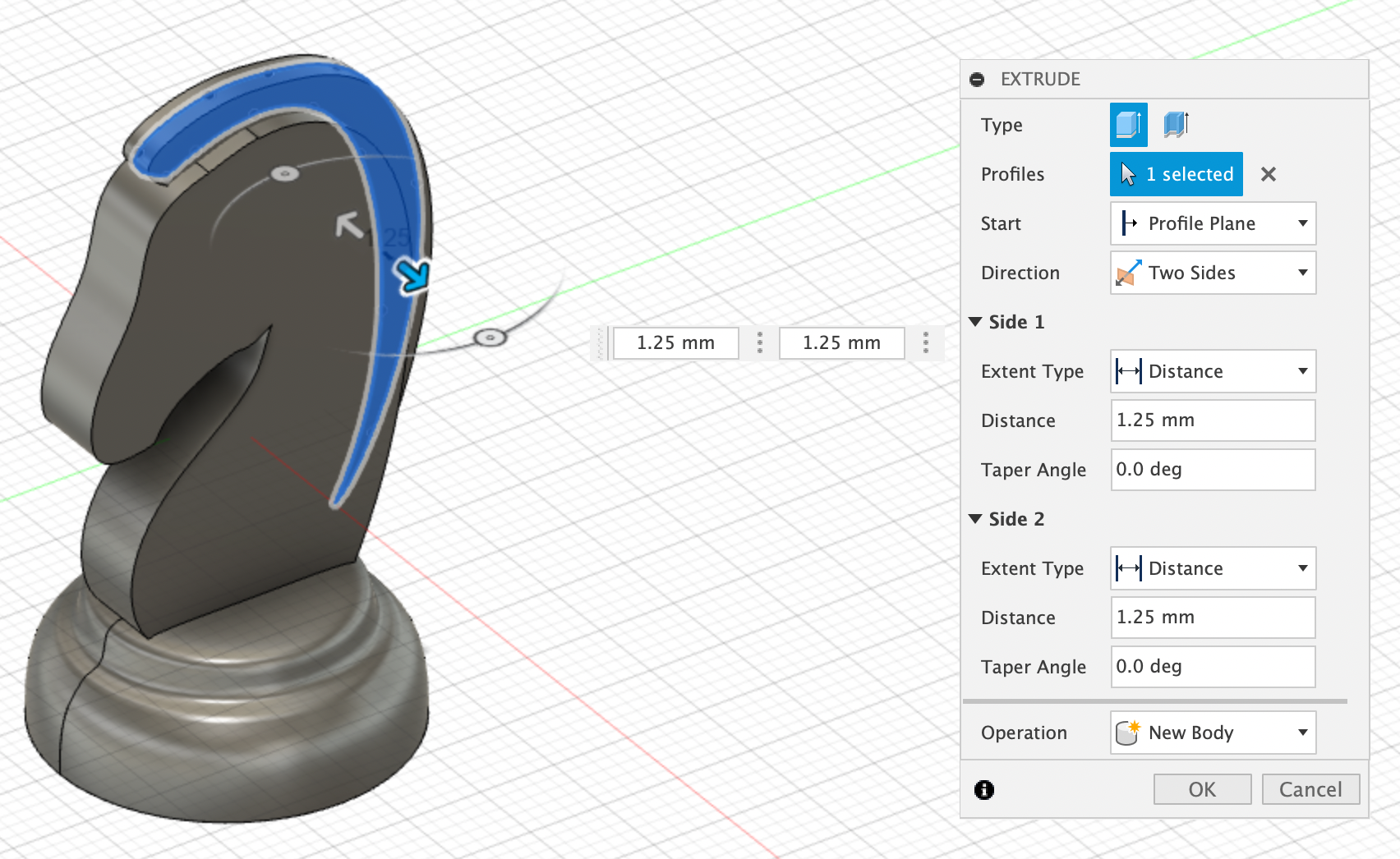Open Side 2 Extent Type dropdown
Viewport: 1400px width, 859px height.
pyautogui.click(x=1213, y=568)
